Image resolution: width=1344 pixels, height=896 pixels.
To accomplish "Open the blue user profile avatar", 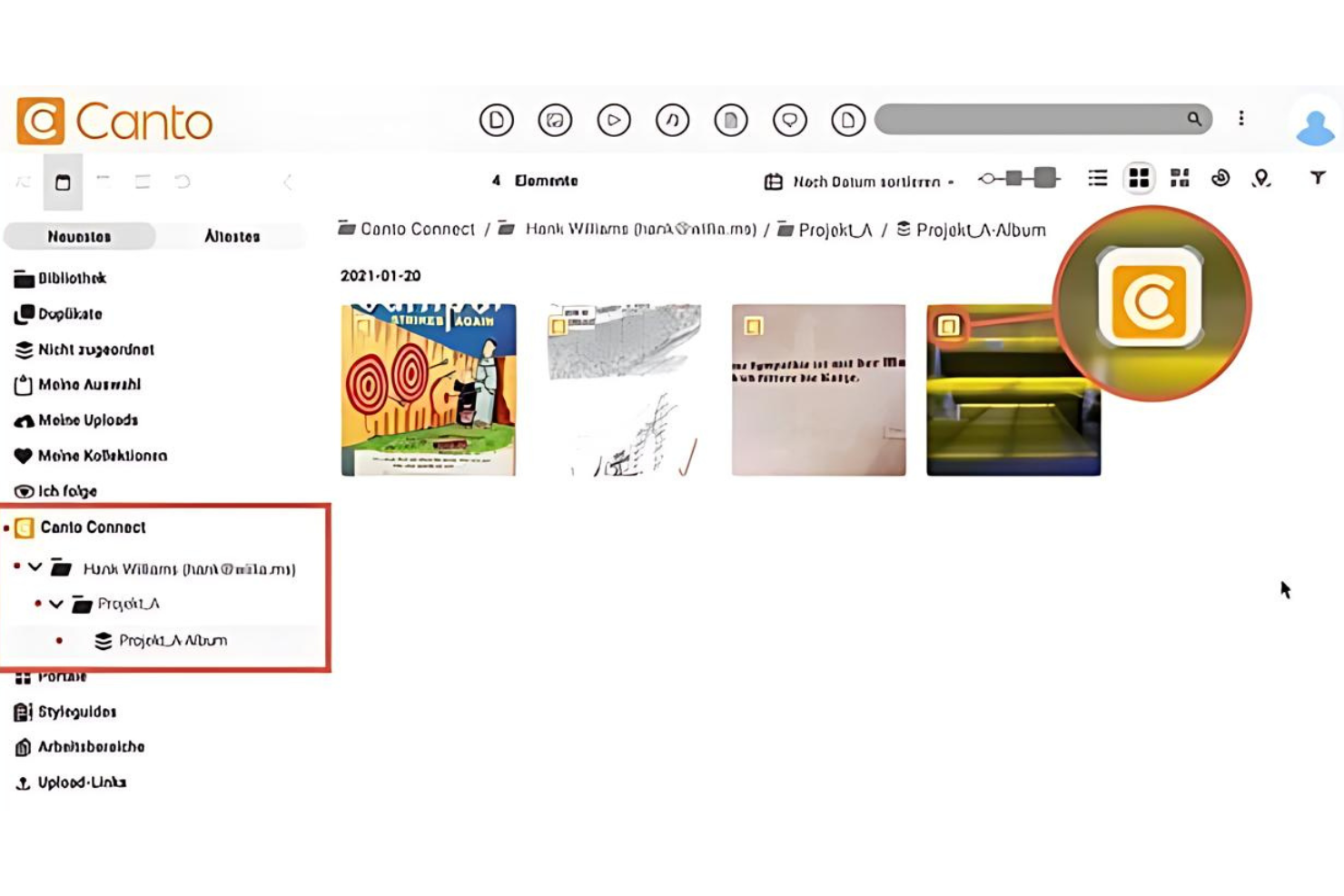I will click(x=1314, y=127).
